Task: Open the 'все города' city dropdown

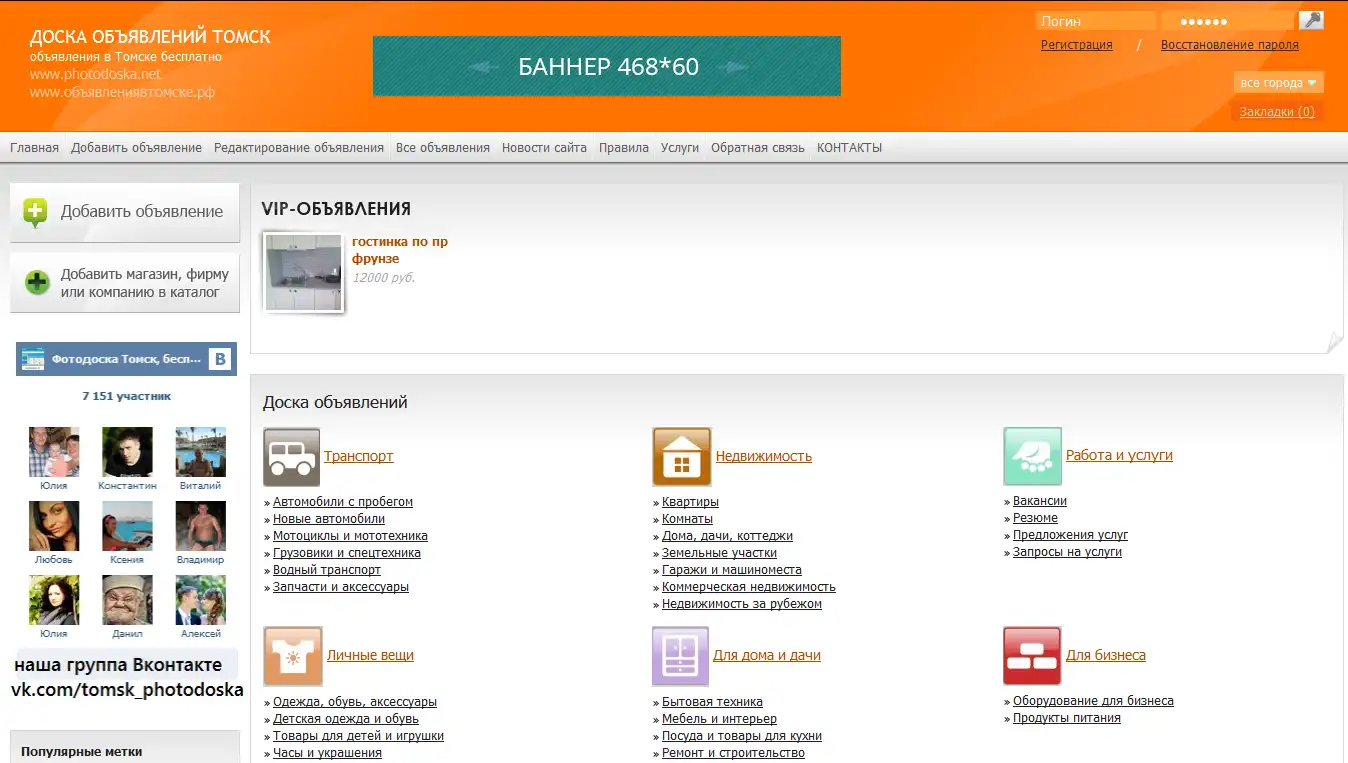Action: pos(1279,83)
